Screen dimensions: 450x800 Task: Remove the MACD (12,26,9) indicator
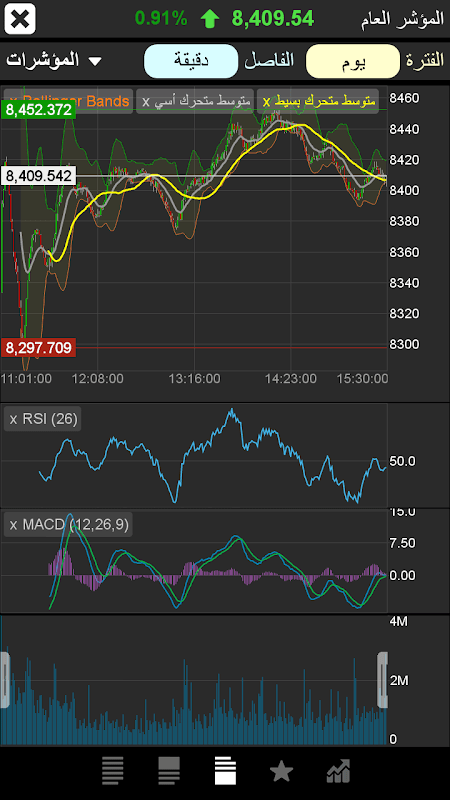point(14,524)
